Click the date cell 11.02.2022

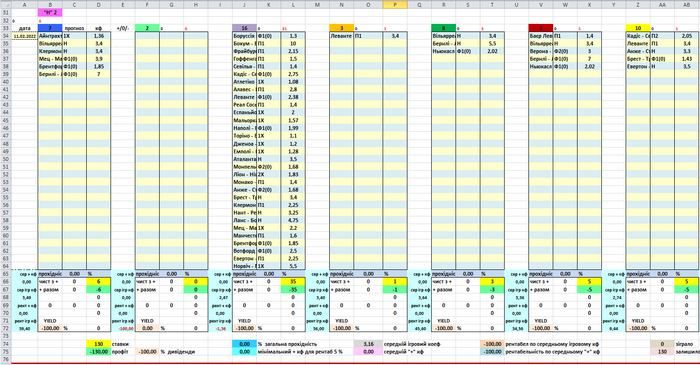[25, 36]
